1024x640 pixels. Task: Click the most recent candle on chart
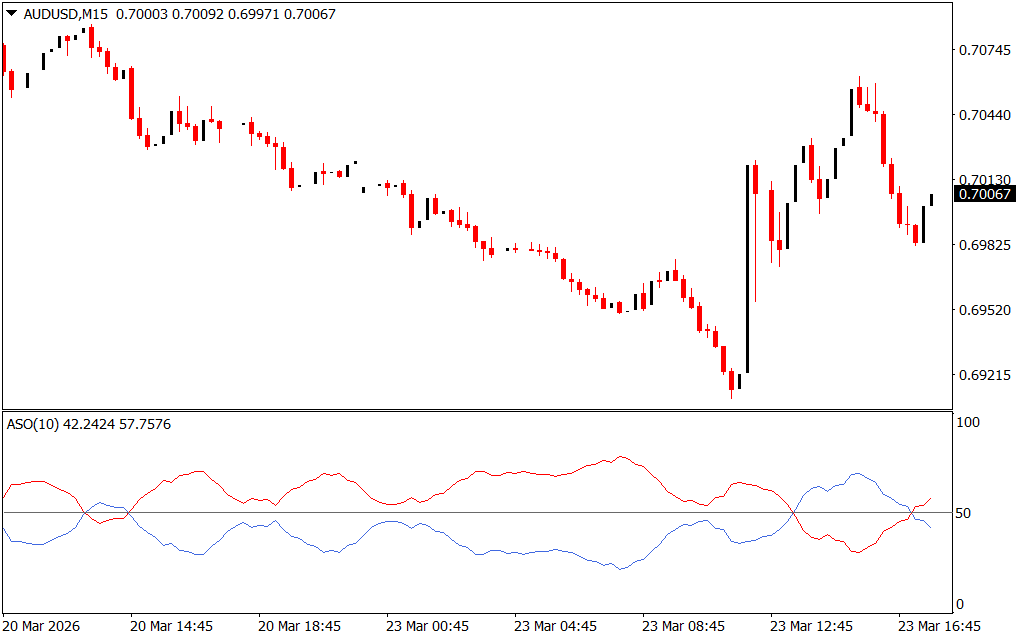[x=931, y=199]
